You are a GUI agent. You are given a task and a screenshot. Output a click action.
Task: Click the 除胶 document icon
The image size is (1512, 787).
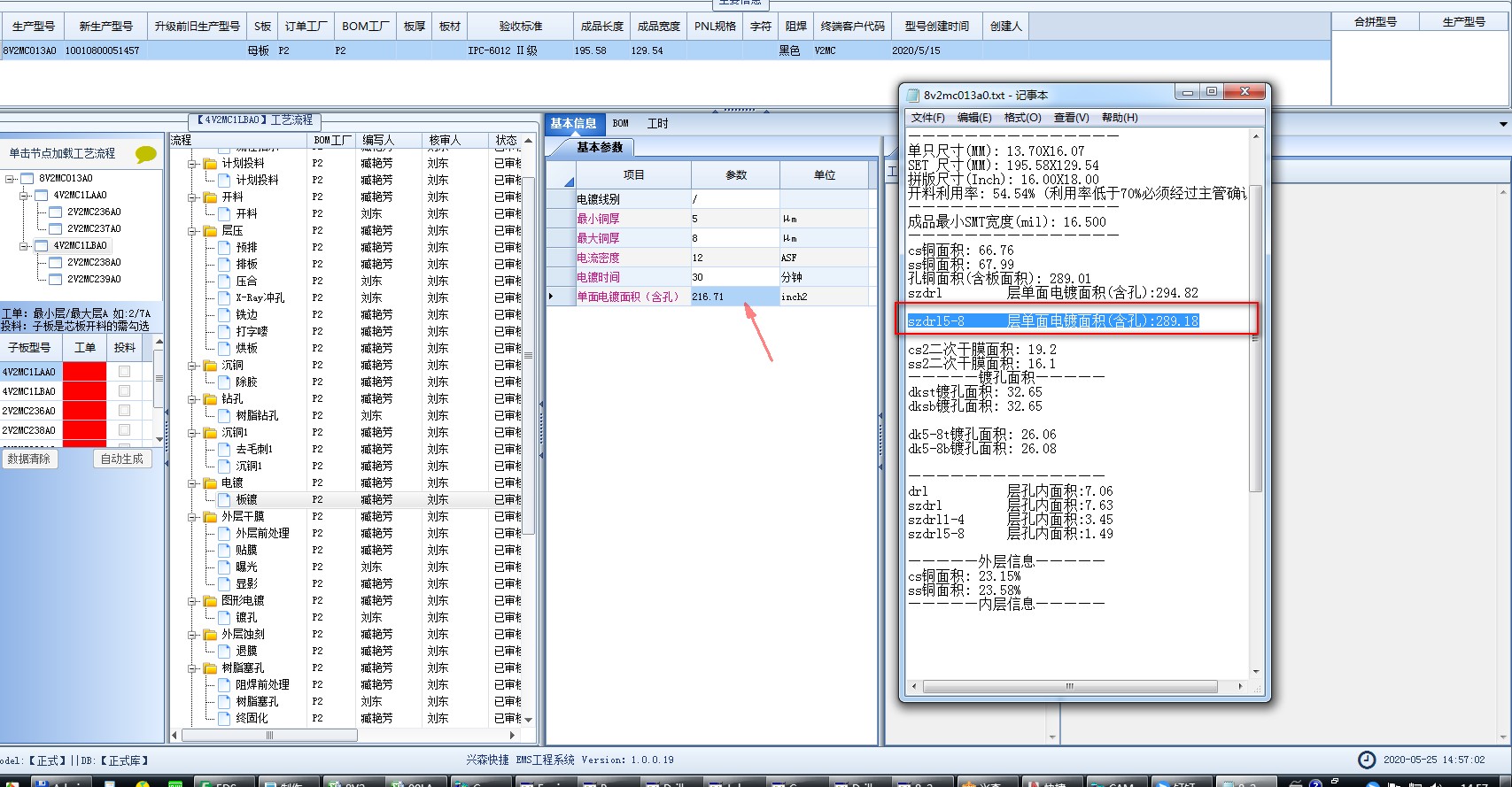(x=225, y=382)
